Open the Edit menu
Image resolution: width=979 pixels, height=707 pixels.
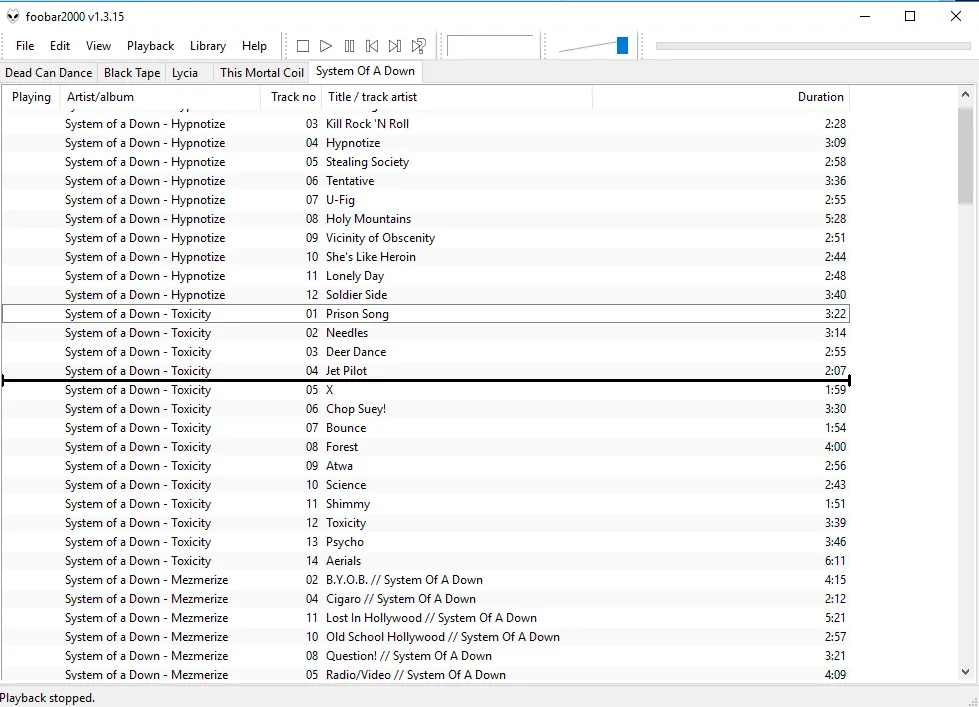tap(60, 46)
